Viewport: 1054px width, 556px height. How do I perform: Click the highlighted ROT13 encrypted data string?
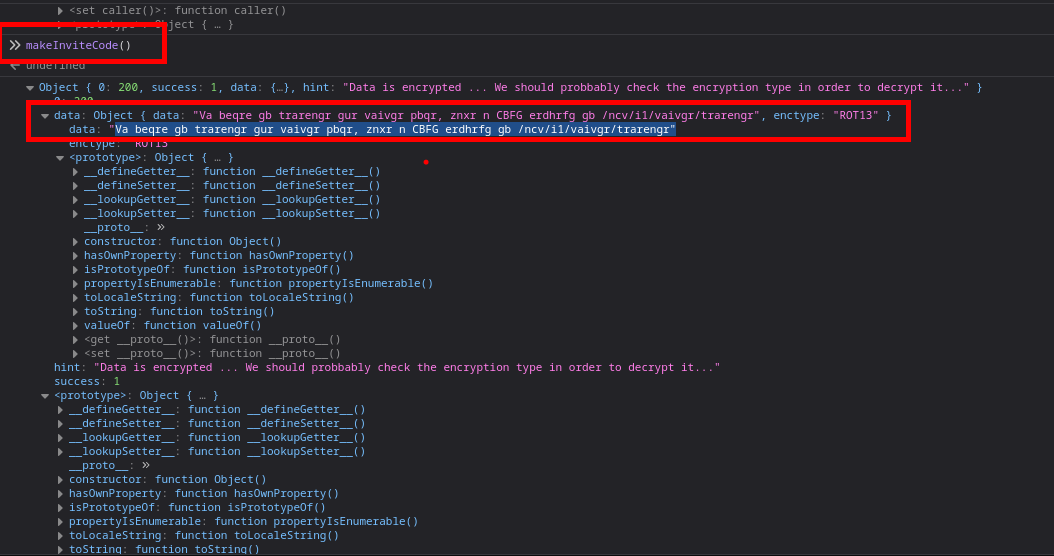pyautogui.click(x=395, y=130)
